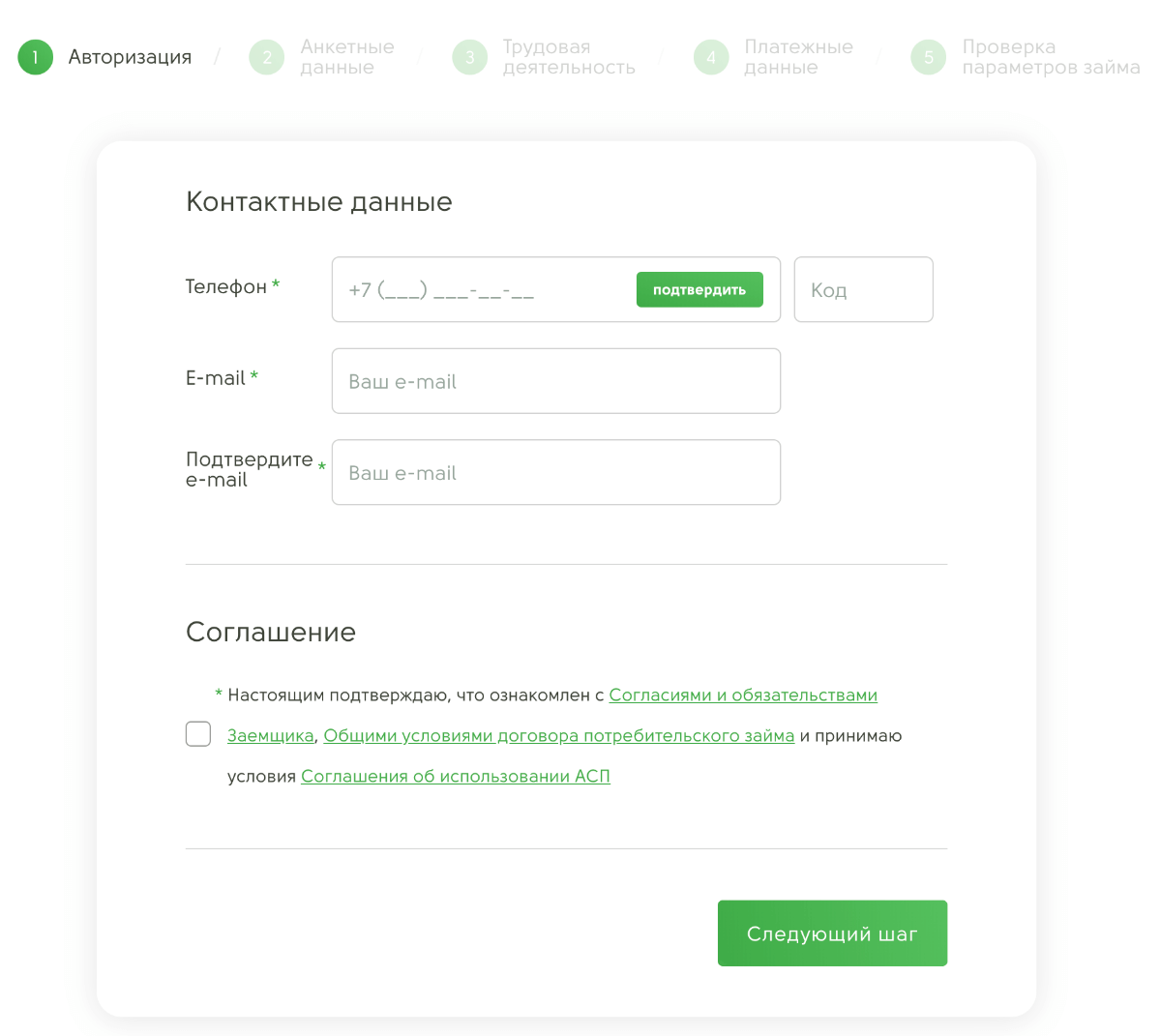The width and height of the screenshot is (1161, 1036).
Task: Open the Согласиями и обязательствами link
Action: click(x=743, y=695)
